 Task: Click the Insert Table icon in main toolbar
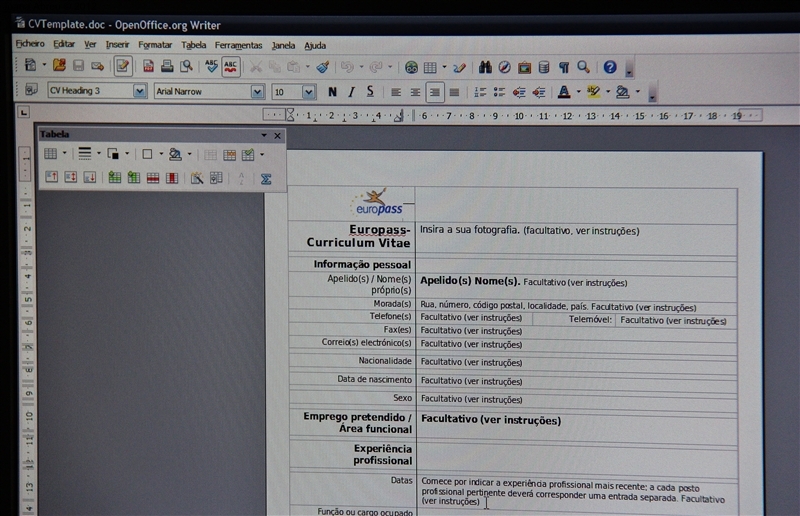tap(430, 67)
